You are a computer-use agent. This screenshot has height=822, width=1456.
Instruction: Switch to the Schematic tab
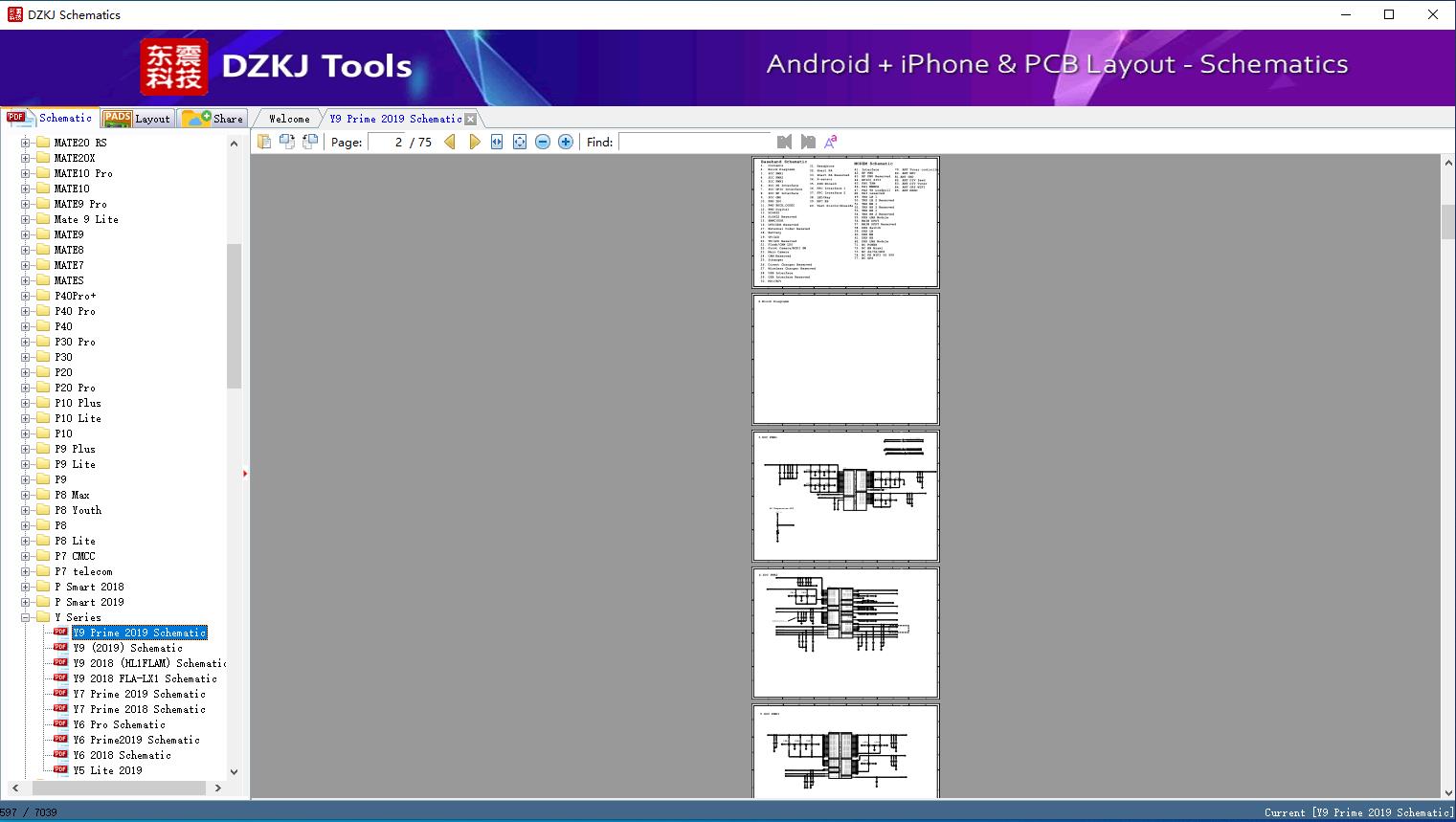point(50,118)
